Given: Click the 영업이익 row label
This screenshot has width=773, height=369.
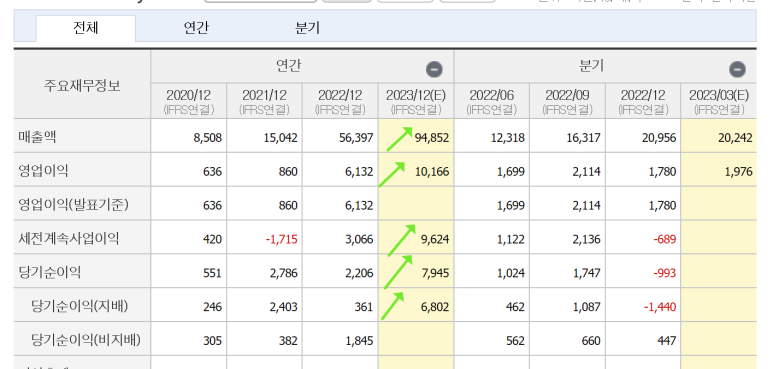Looking at the screenshot, I should (43, 171).
